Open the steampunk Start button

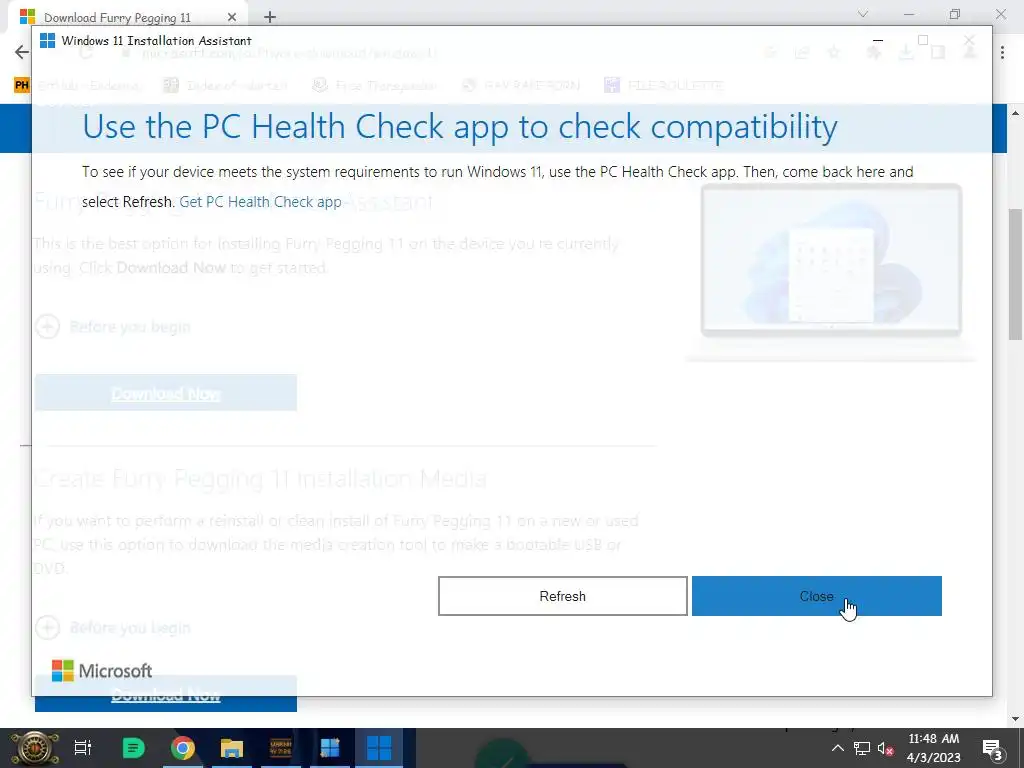tap(33, 748)
